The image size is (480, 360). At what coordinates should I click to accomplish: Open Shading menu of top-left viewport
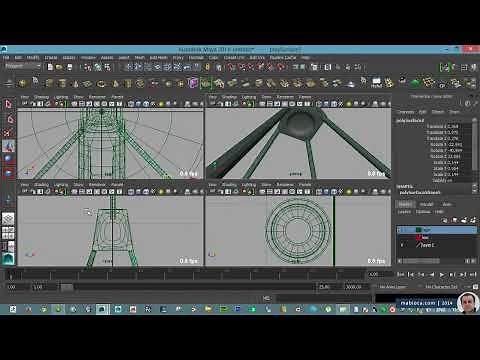[x=41, y=97]
